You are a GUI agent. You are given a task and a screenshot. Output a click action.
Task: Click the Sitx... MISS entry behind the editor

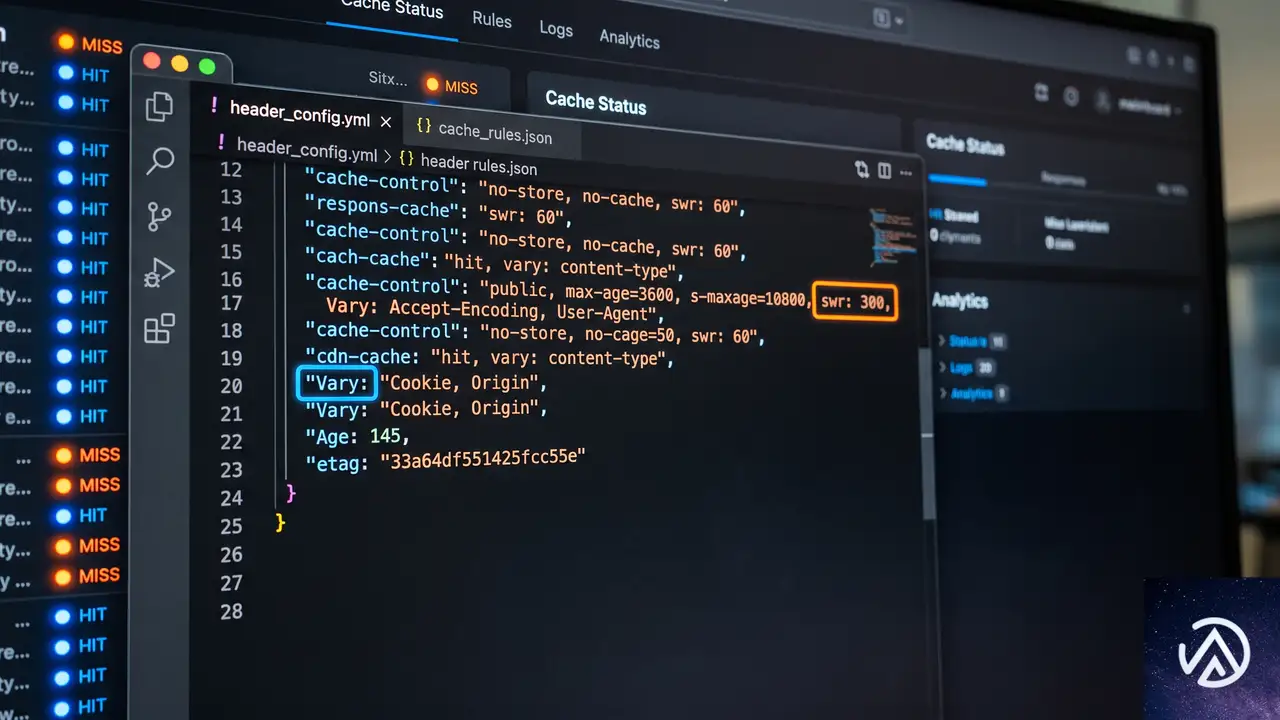423,83
